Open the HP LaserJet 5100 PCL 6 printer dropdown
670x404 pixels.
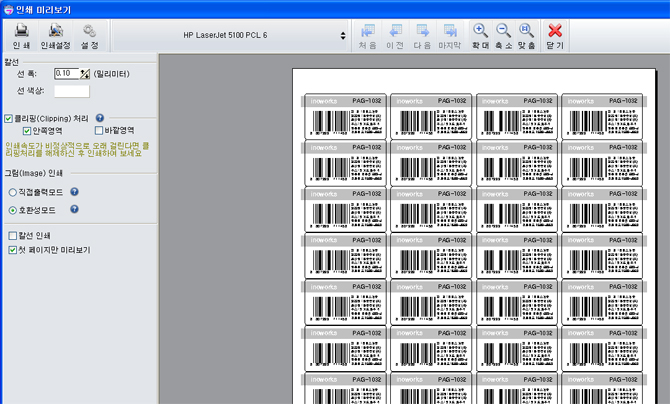[230, 35]
